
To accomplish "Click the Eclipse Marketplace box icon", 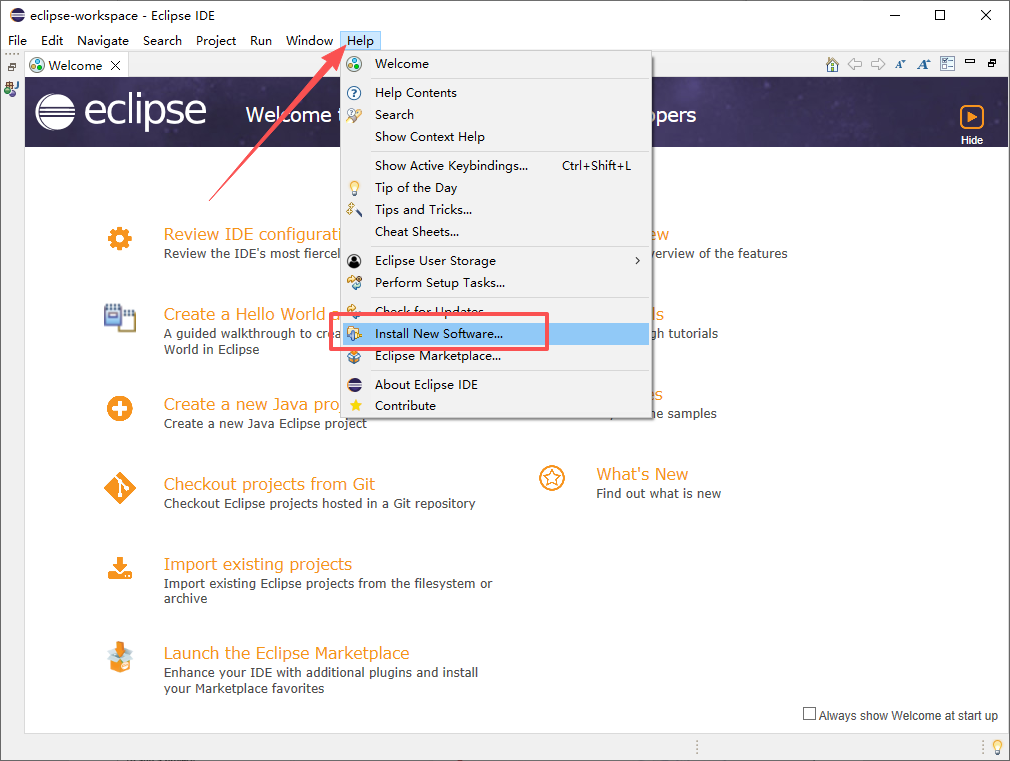I will coord(120,657).
